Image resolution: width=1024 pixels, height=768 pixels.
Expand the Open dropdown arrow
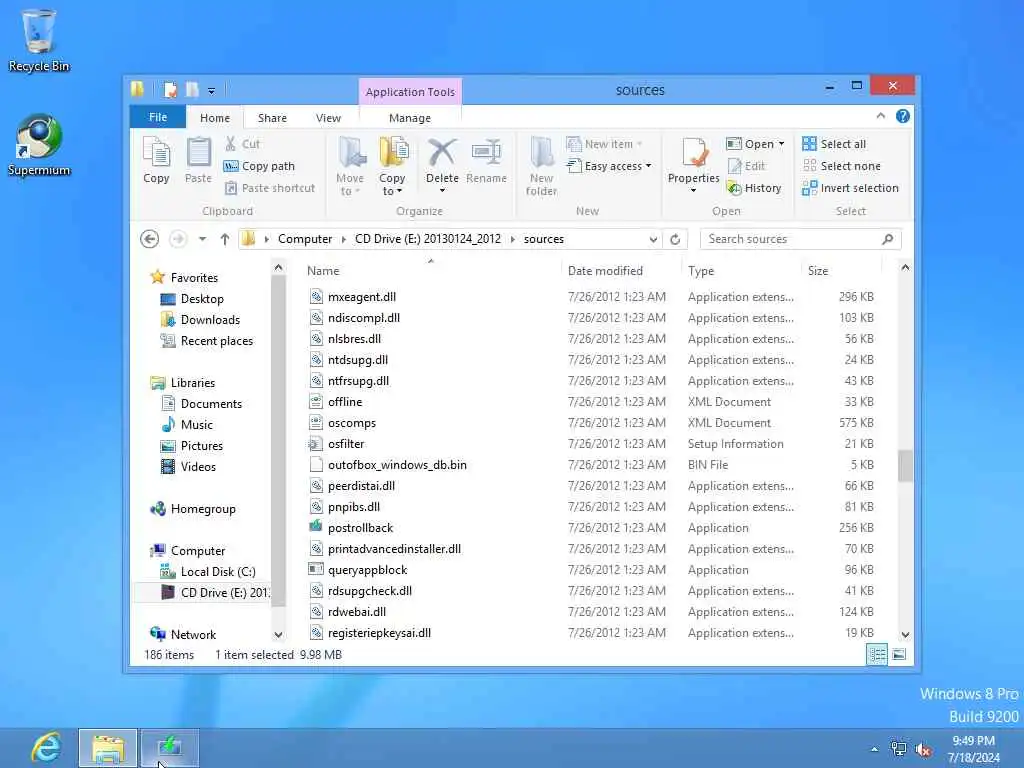coord(781,144)
